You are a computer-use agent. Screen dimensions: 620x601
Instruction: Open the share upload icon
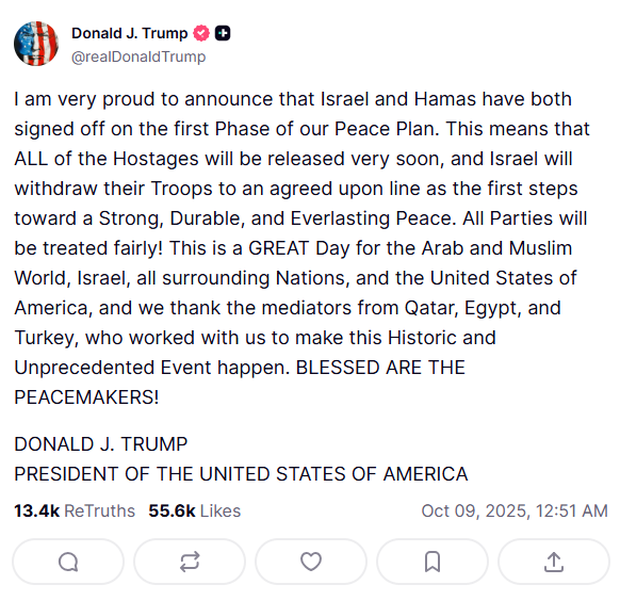553,562
